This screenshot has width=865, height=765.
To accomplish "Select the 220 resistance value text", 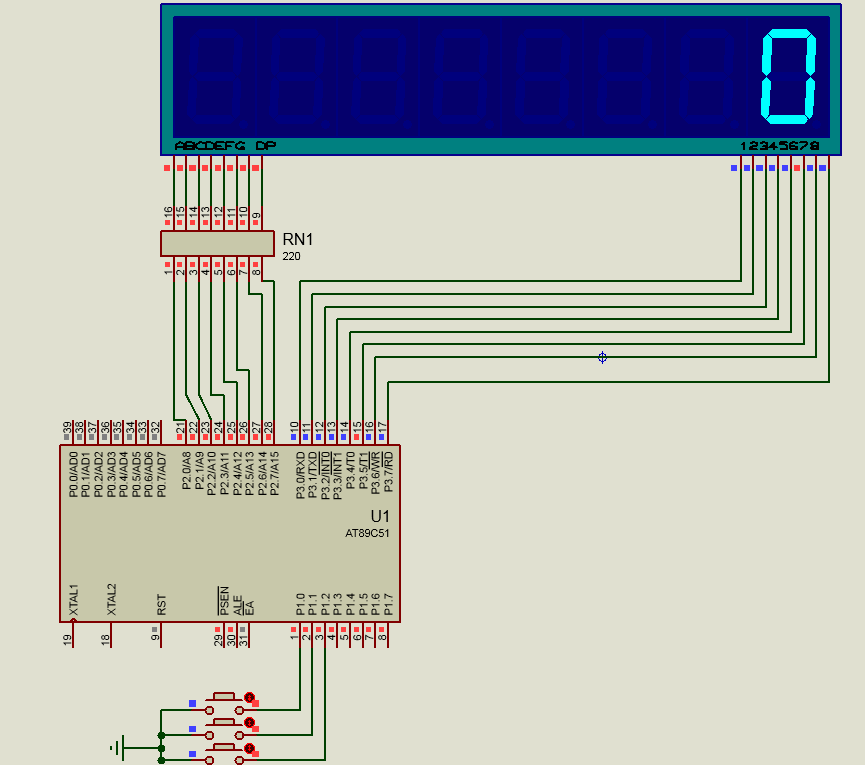I will 291,256.
